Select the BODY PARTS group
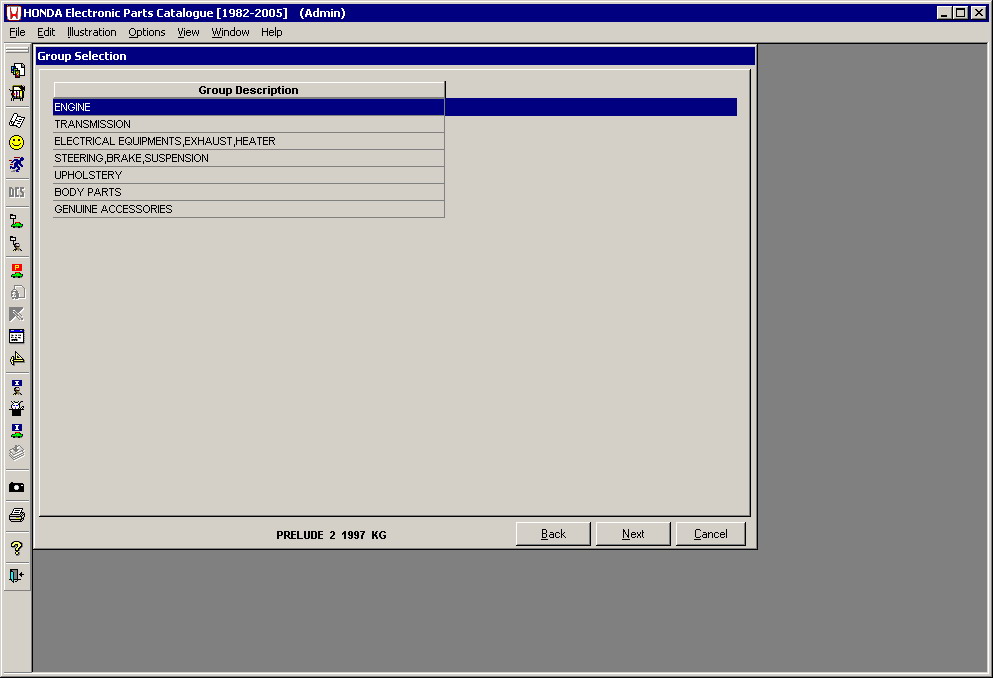The width and height of the screenshot is (993, 678). pos(248,192)
